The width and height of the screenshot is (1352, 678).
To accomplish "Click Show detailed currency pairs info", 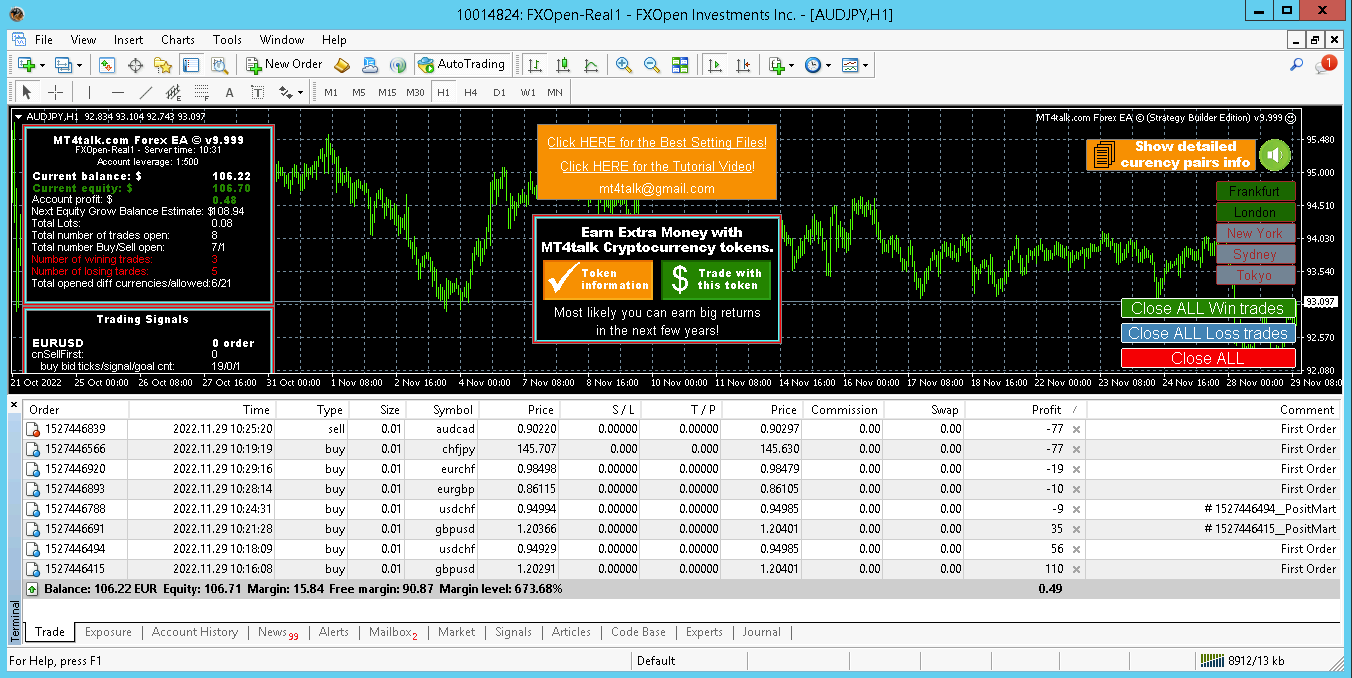I will (1171, 155).
